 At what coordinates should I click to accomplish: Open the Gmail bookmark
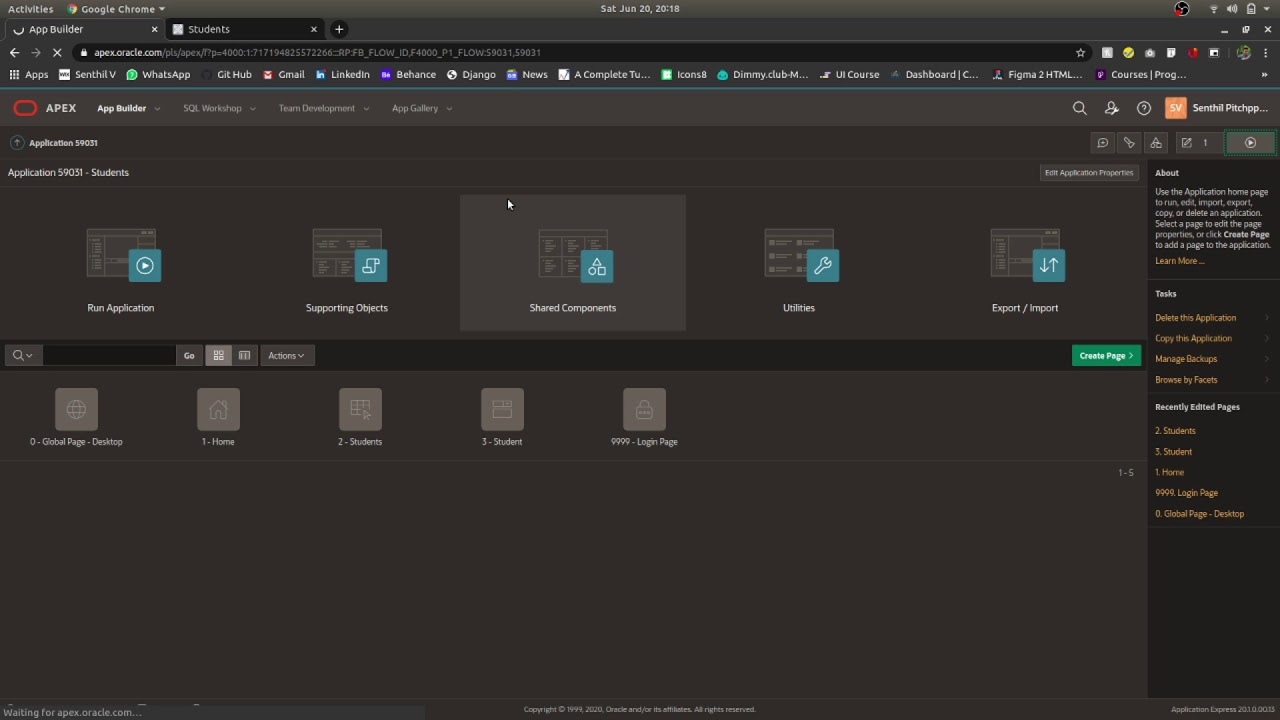tap(283, 74)
